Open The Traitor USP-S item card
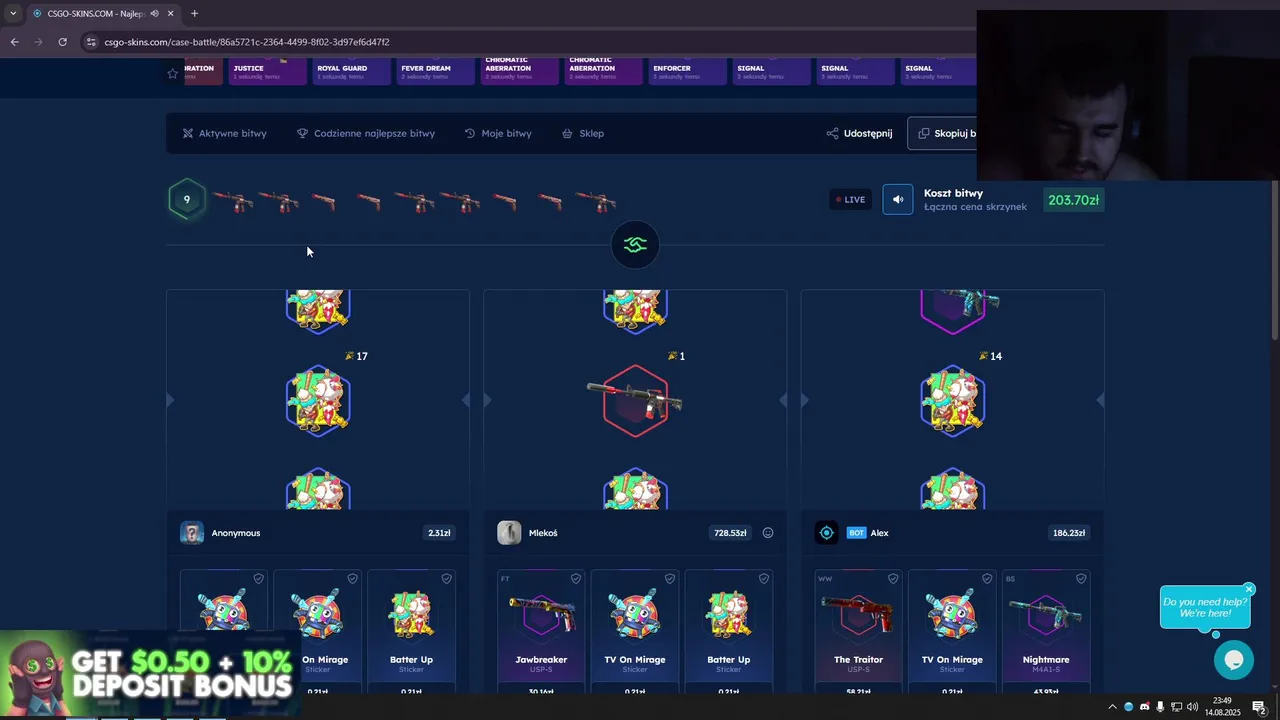The width and height of the screenshot is (1280, 720). pyautogui.click(x=858, y=632)
